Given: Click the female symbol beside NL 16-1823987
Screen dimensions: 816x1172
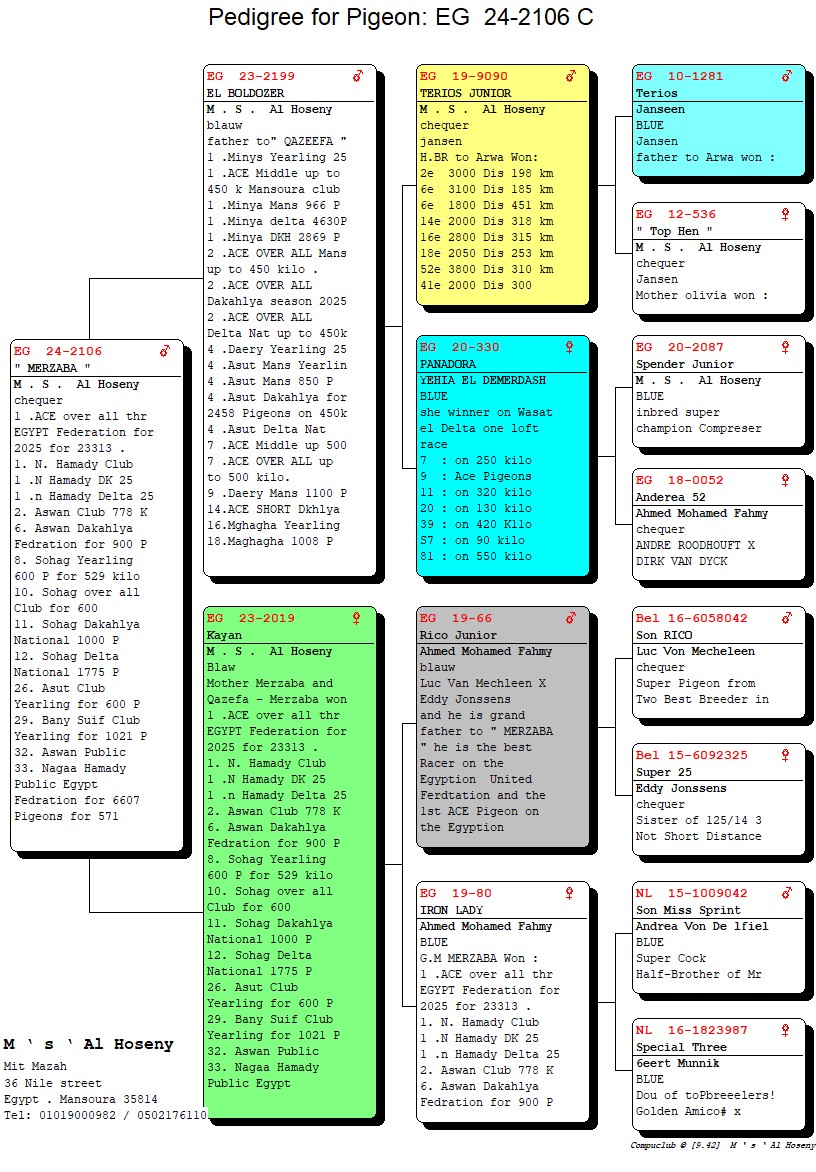Looking at the screenshot, I should pos(786,1030).
